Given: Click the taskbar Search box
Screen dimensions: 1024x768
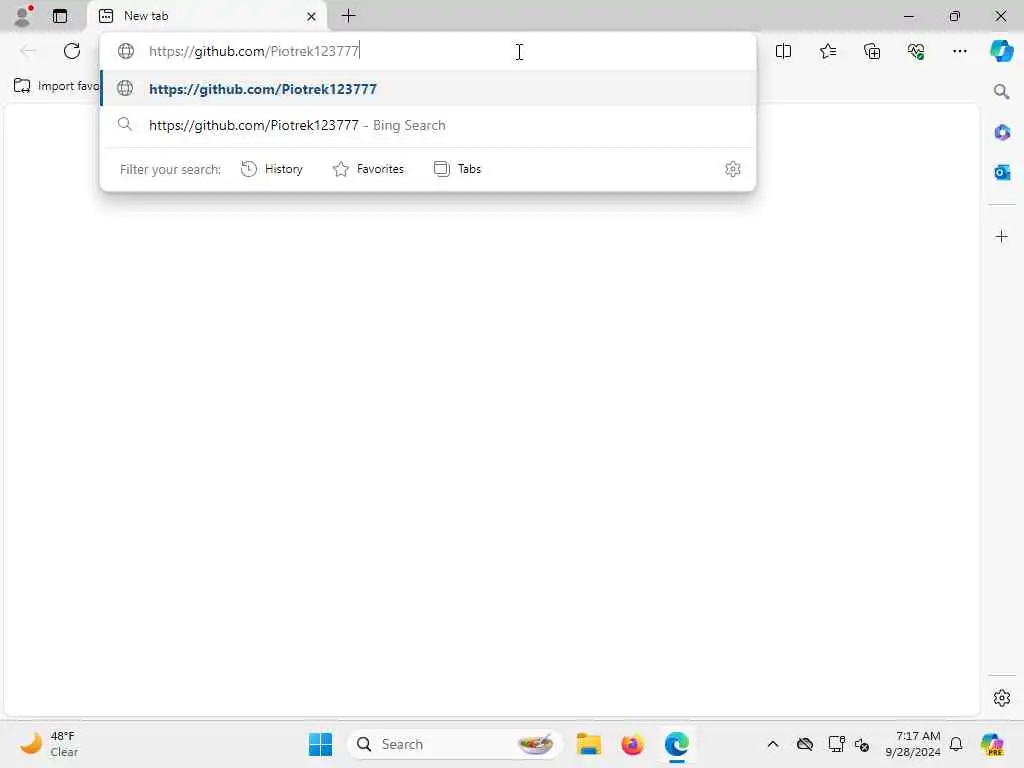Looking at the screenshot, I should 455,744.
